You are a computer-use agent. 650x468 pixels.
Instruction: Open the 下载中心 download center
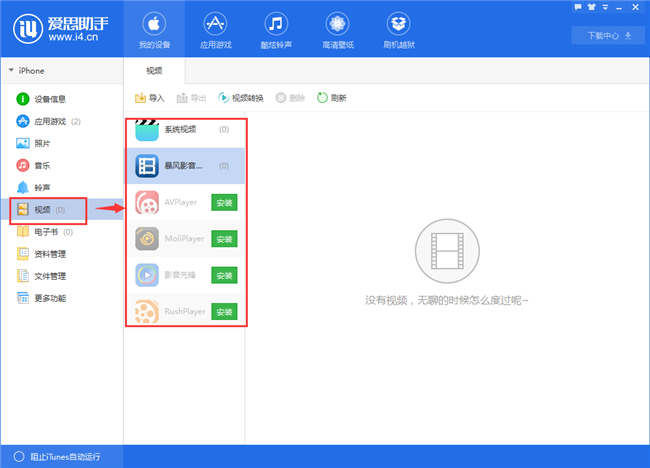tap(609, 36)
